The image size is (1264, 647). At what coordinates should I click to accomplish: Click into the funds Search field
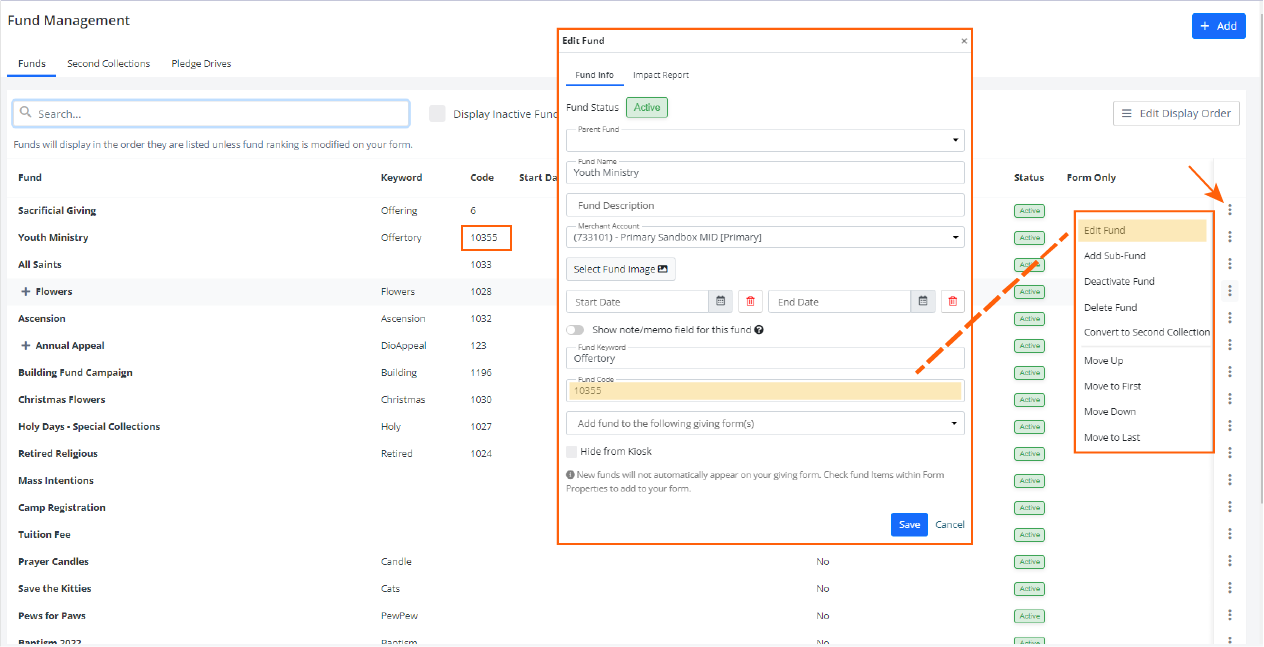[x=210, y=114]
